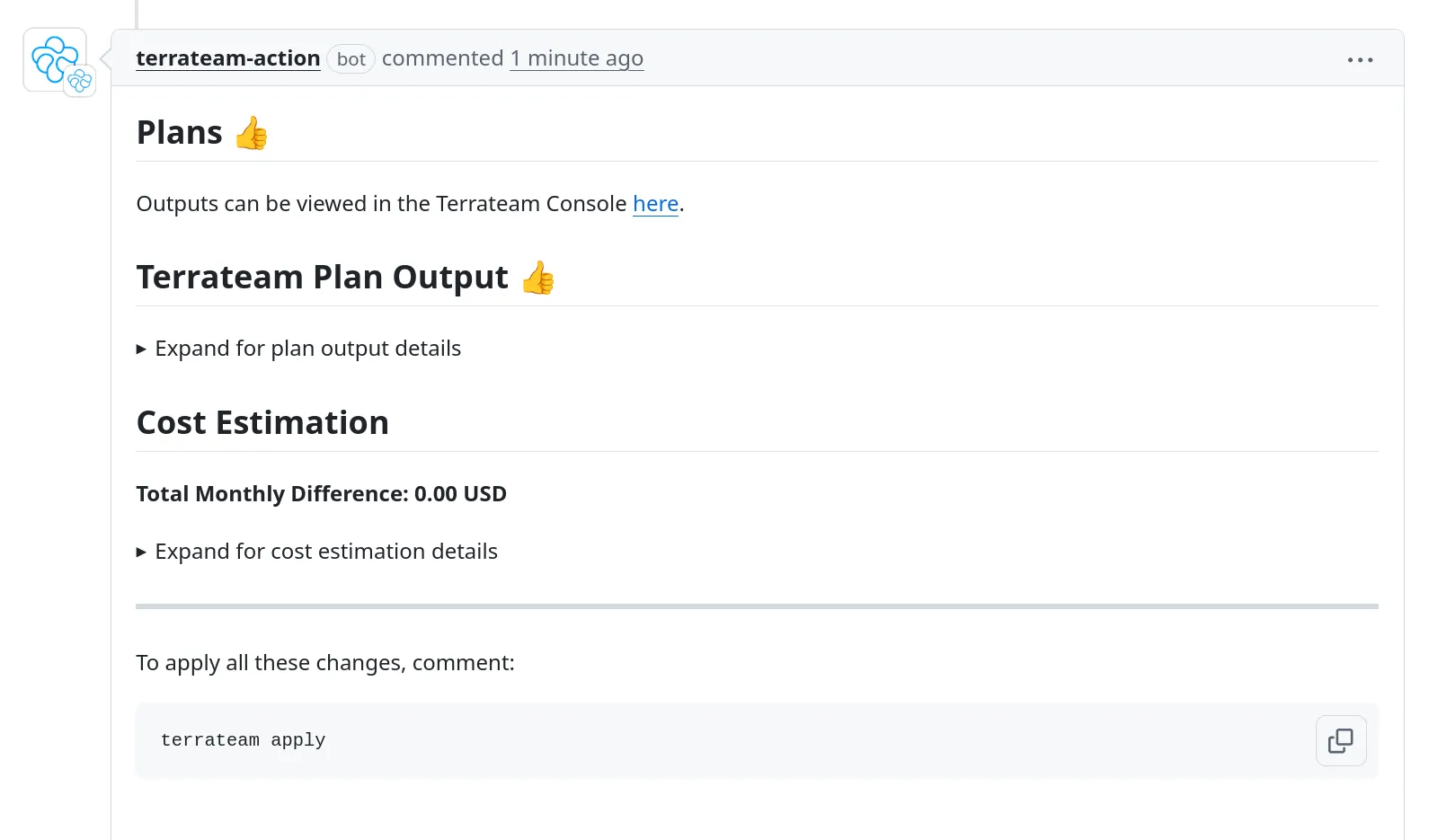Screen dimensions: 1429x840
Task: Expand the plan output details triangle
Action: point(141,349)
